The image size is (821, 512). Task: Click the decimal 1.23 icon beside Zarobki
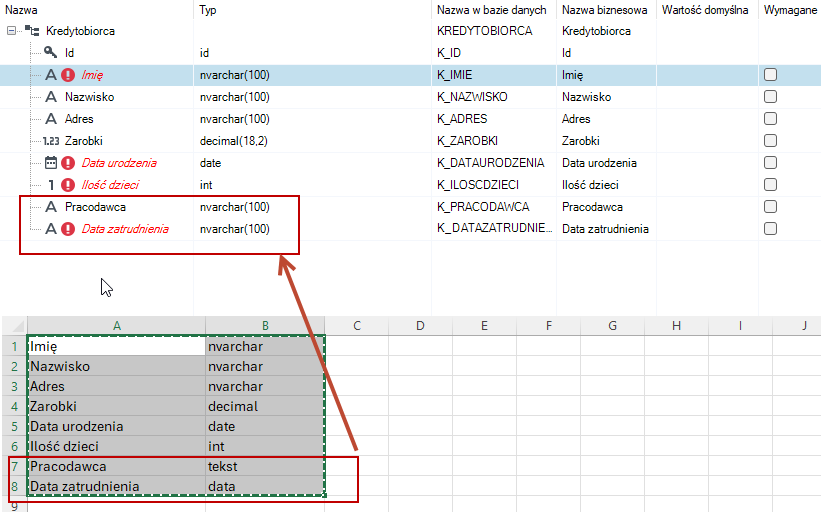click(x=51, y=141)
